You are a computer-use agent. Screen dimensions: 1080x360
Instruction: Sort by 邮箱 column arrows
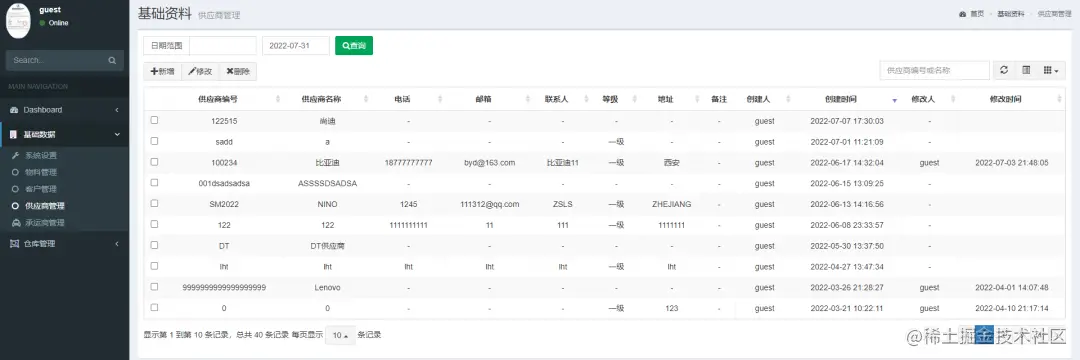click(528, 100)
